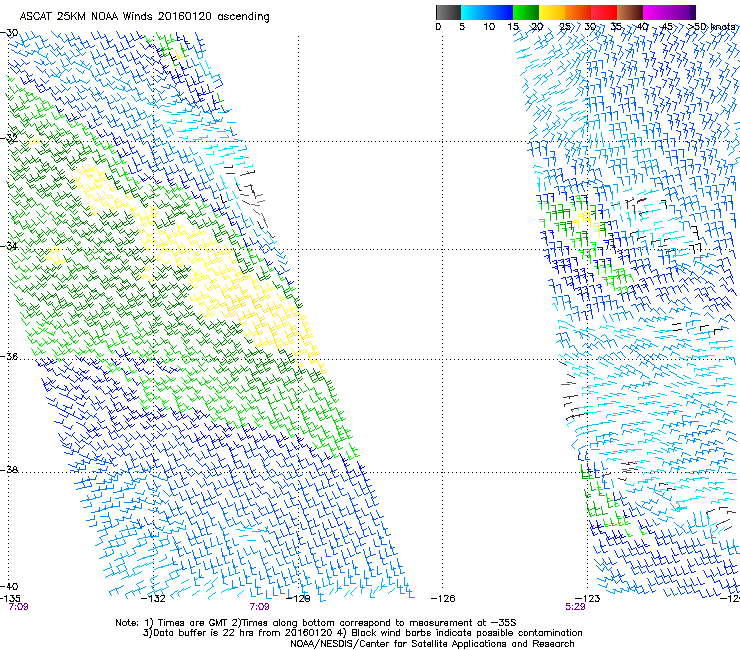This screenshot has height=650, width=740.
Task: Click the '-38' latitude axis label
Action: [10, 470]
